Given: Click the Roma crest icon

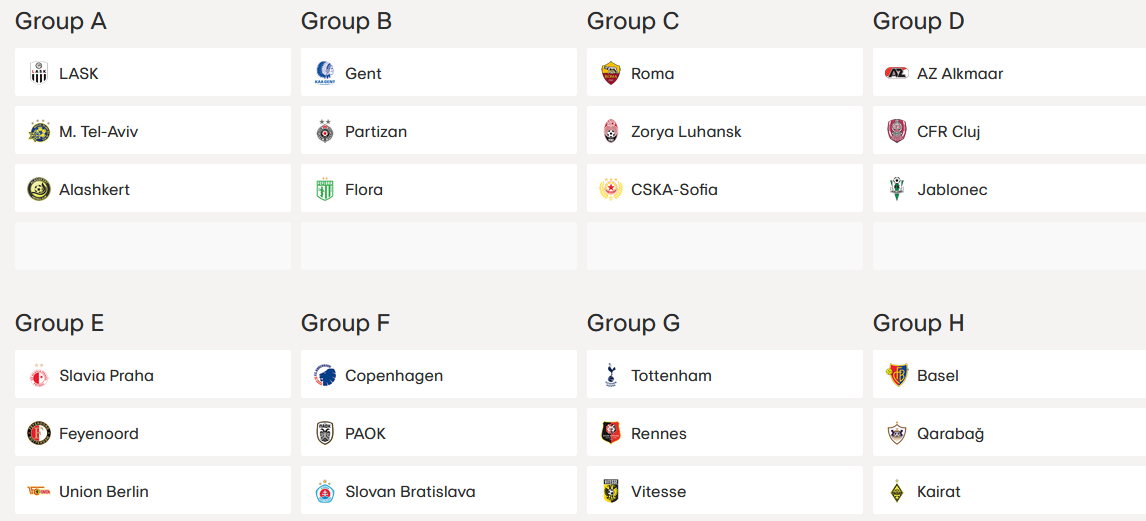Looking at the screenshot, I should [x=611, y=73].
